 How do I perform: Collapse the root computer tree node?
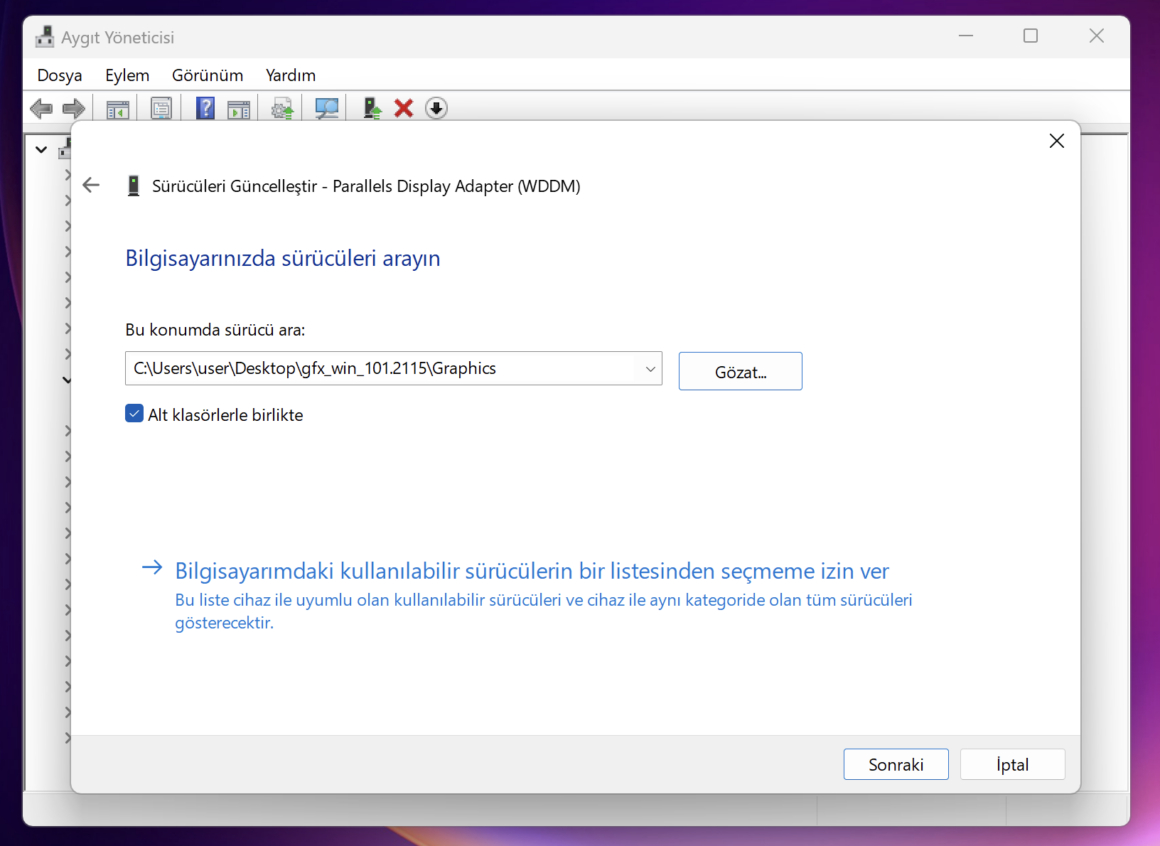(41, 149)
